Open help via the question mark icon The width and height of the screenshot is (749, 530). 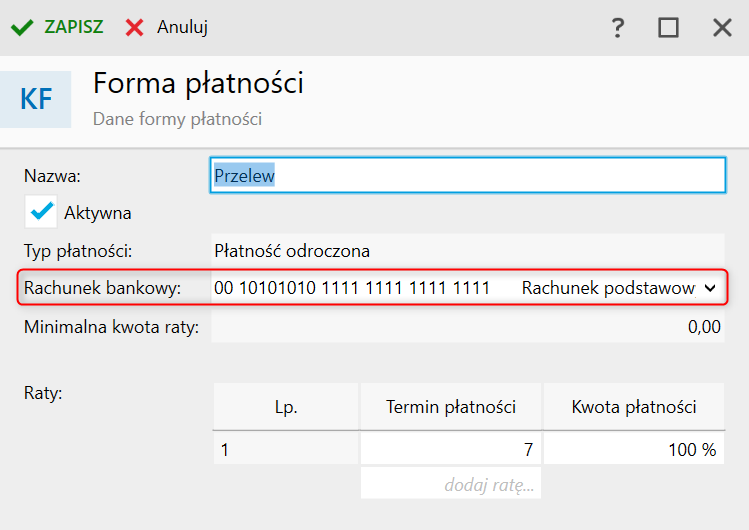tap(618, 27)
